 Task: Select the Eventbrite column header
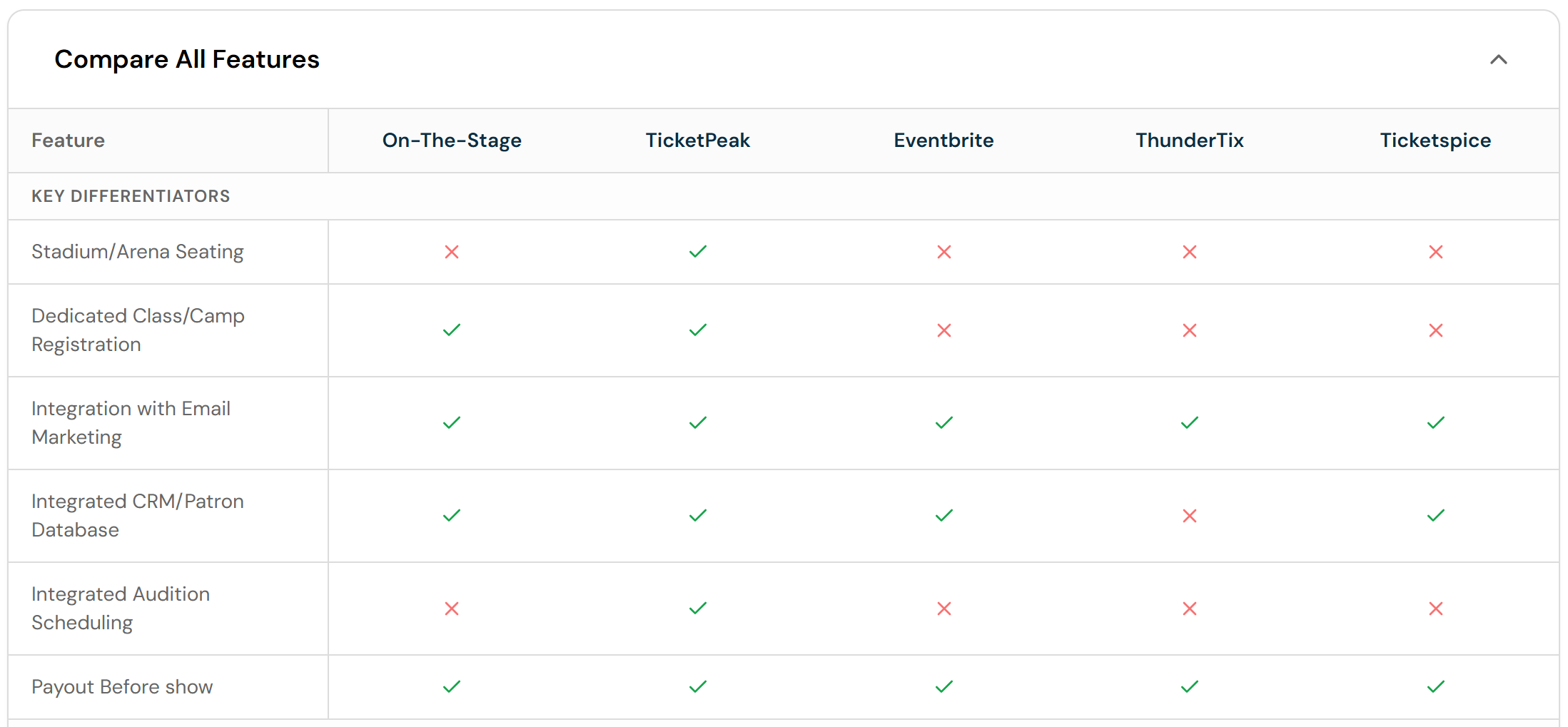pos(944,141)
